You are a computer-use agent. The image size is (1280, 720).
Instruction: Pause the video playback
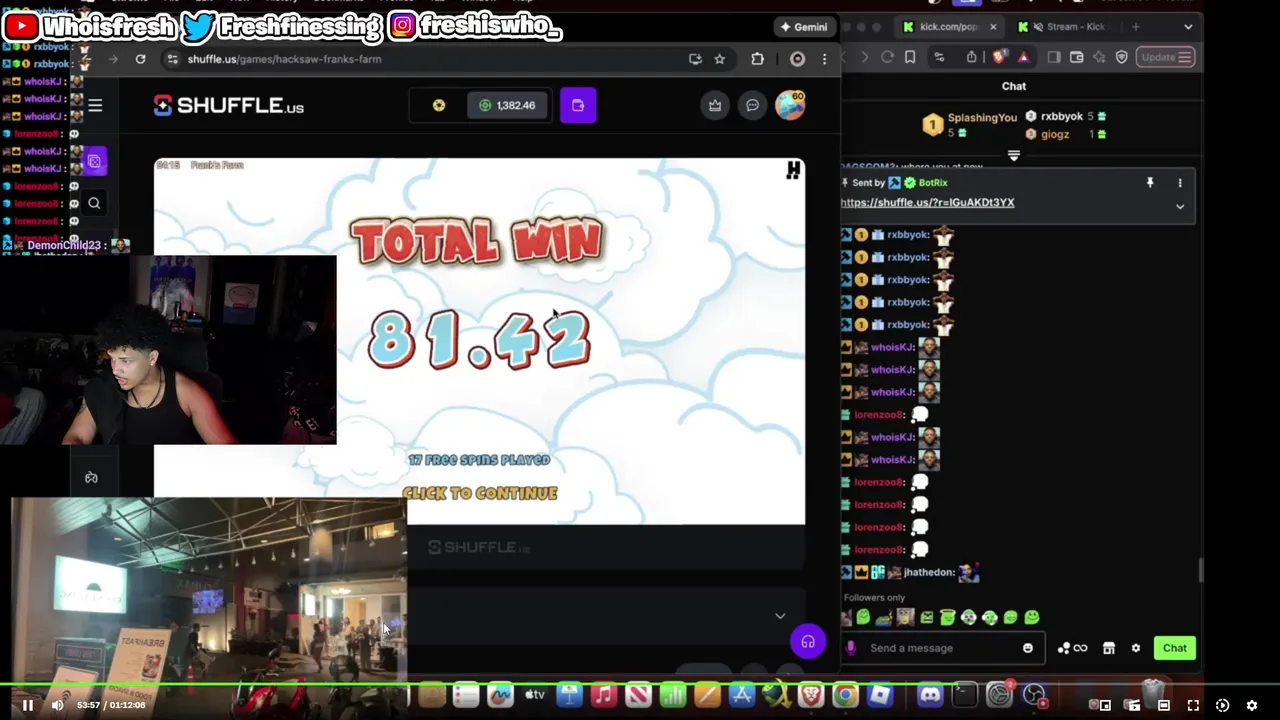(x=28, y=705)
